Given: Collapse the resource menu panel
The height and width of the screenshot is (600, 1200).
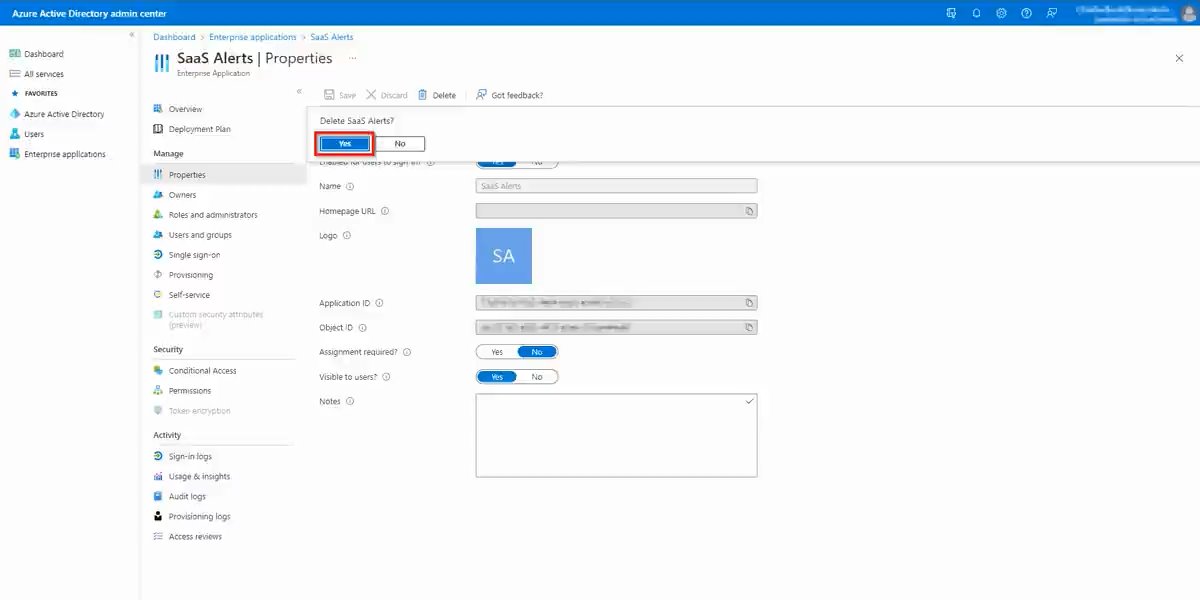Looking at the screenshot, I should (x=299, y=92).
